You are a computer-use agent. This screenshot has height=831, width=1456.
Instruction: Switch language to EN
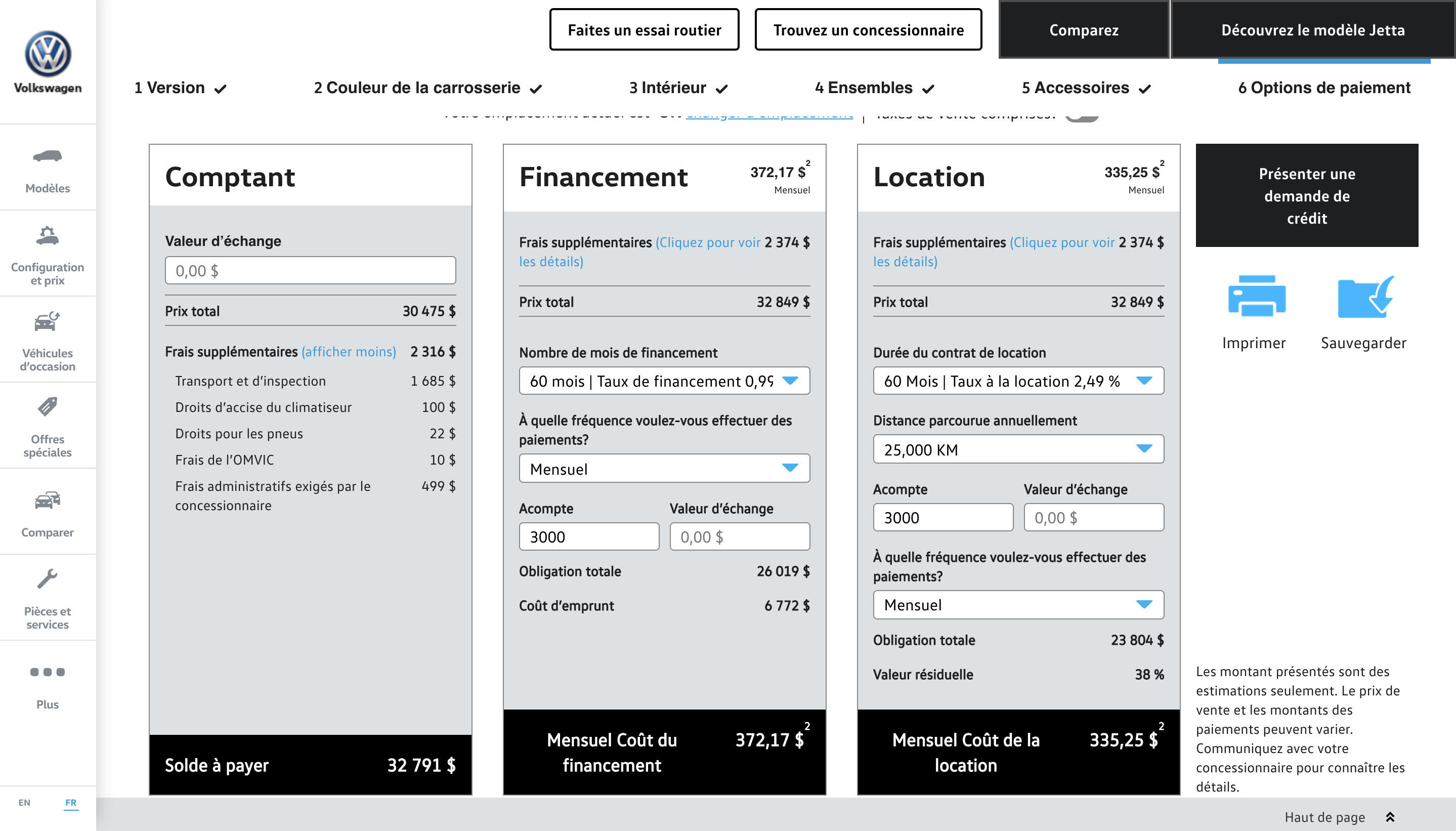click(24, 803)
